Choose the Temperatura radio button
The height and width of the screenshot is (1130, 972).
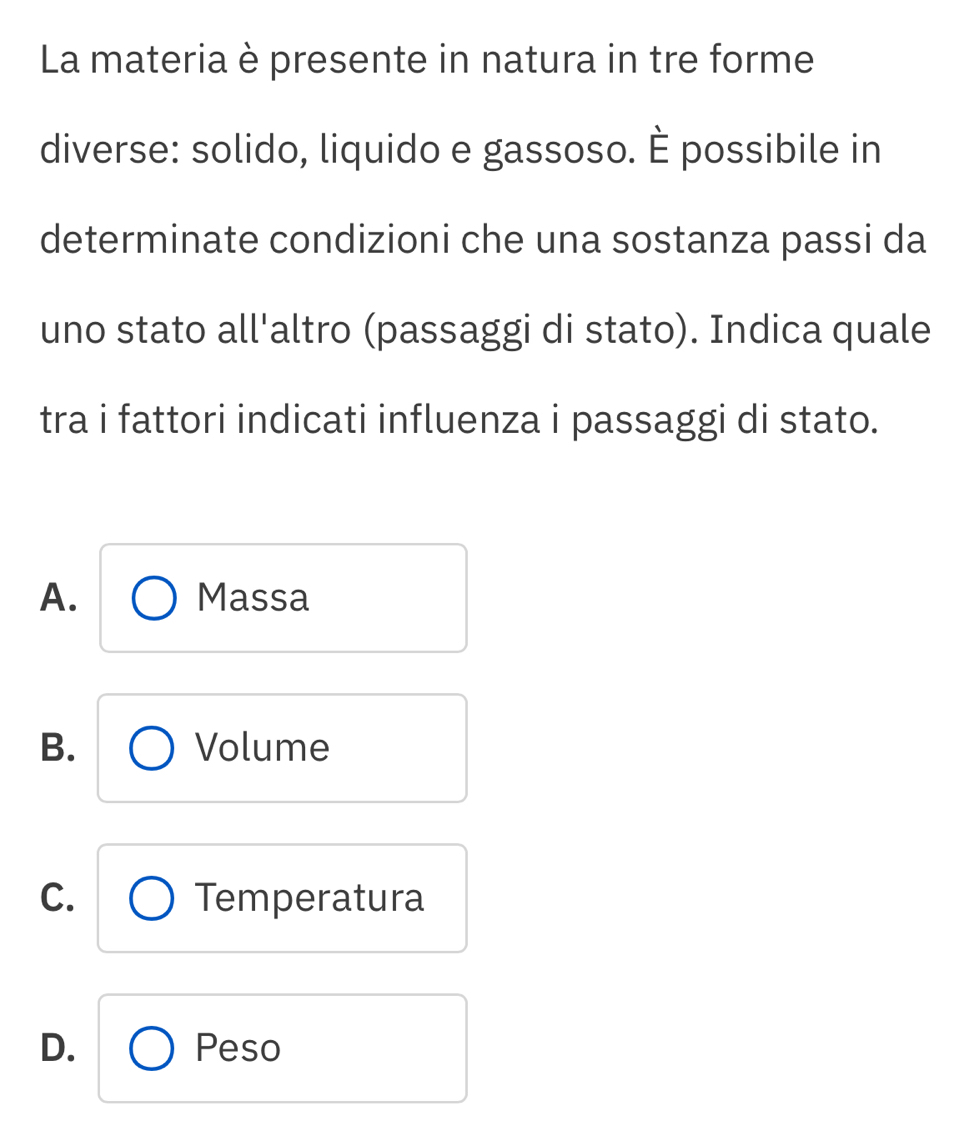[151, 899]
